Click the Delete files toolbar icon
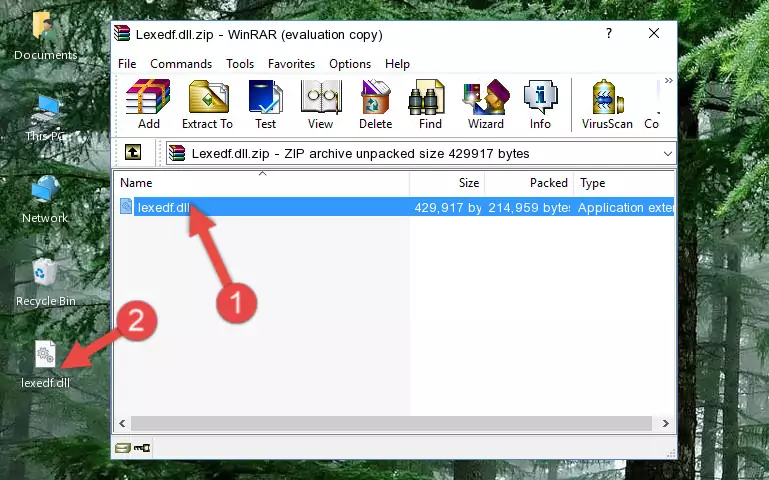This screenshot has width=769, height=480. pyautogui.click(x=376, y=104)
